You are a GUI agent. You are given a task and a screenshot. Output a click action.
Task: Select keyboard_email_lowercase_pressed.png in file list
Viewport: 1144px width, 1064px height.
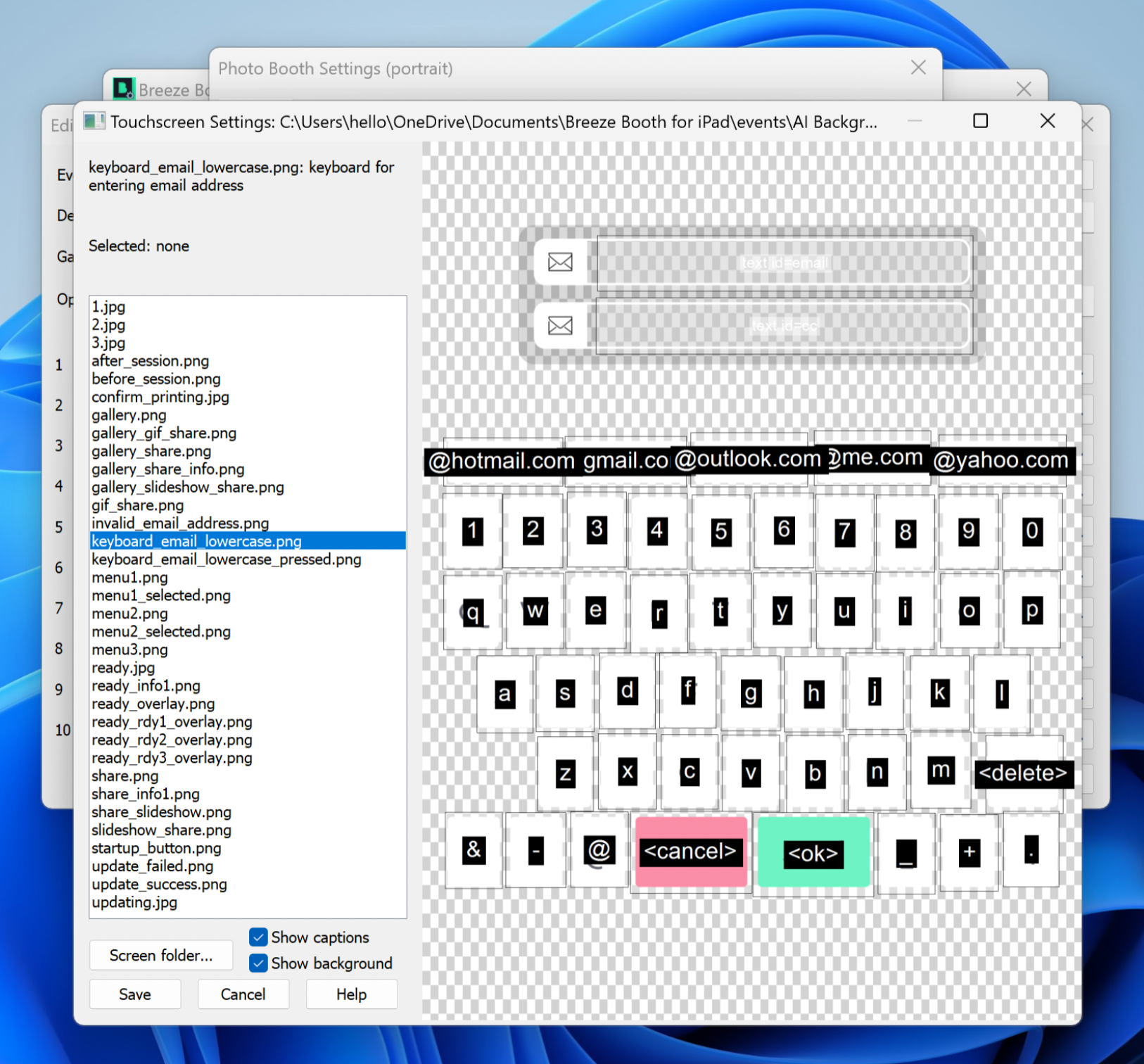point(226,559)
